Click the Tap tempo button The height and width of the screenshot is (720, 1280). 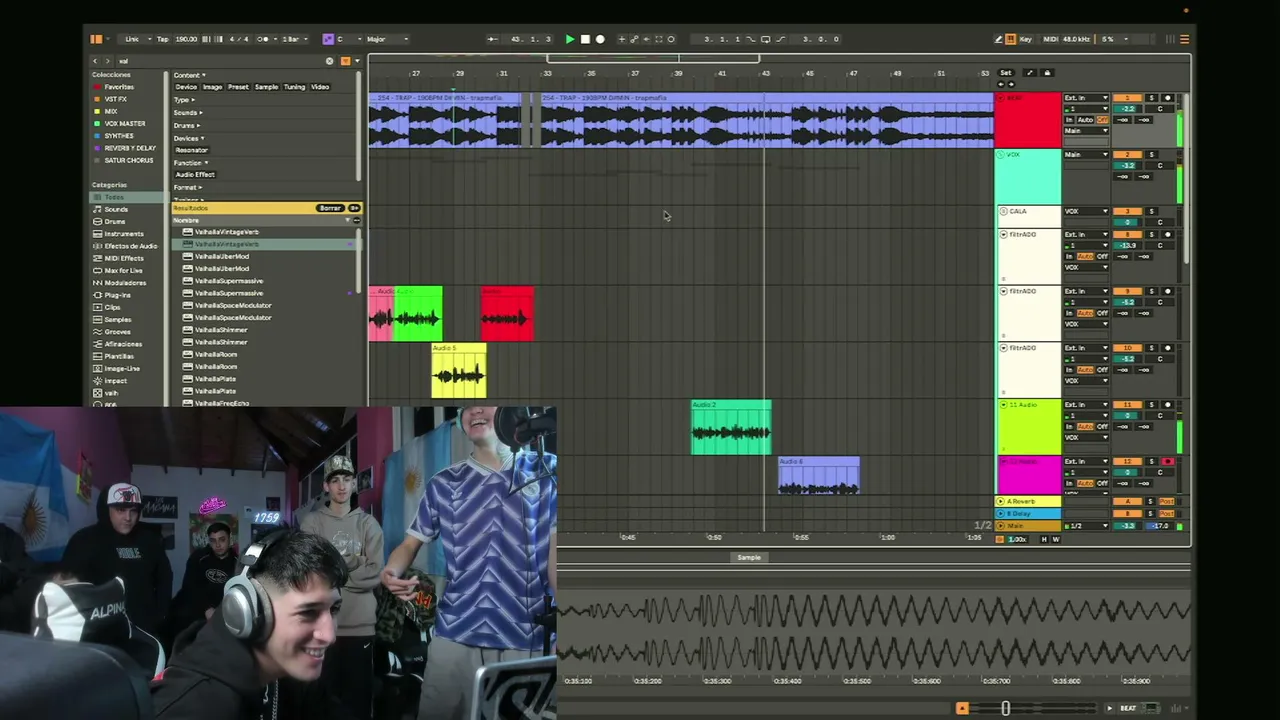[x=162, y=39]
